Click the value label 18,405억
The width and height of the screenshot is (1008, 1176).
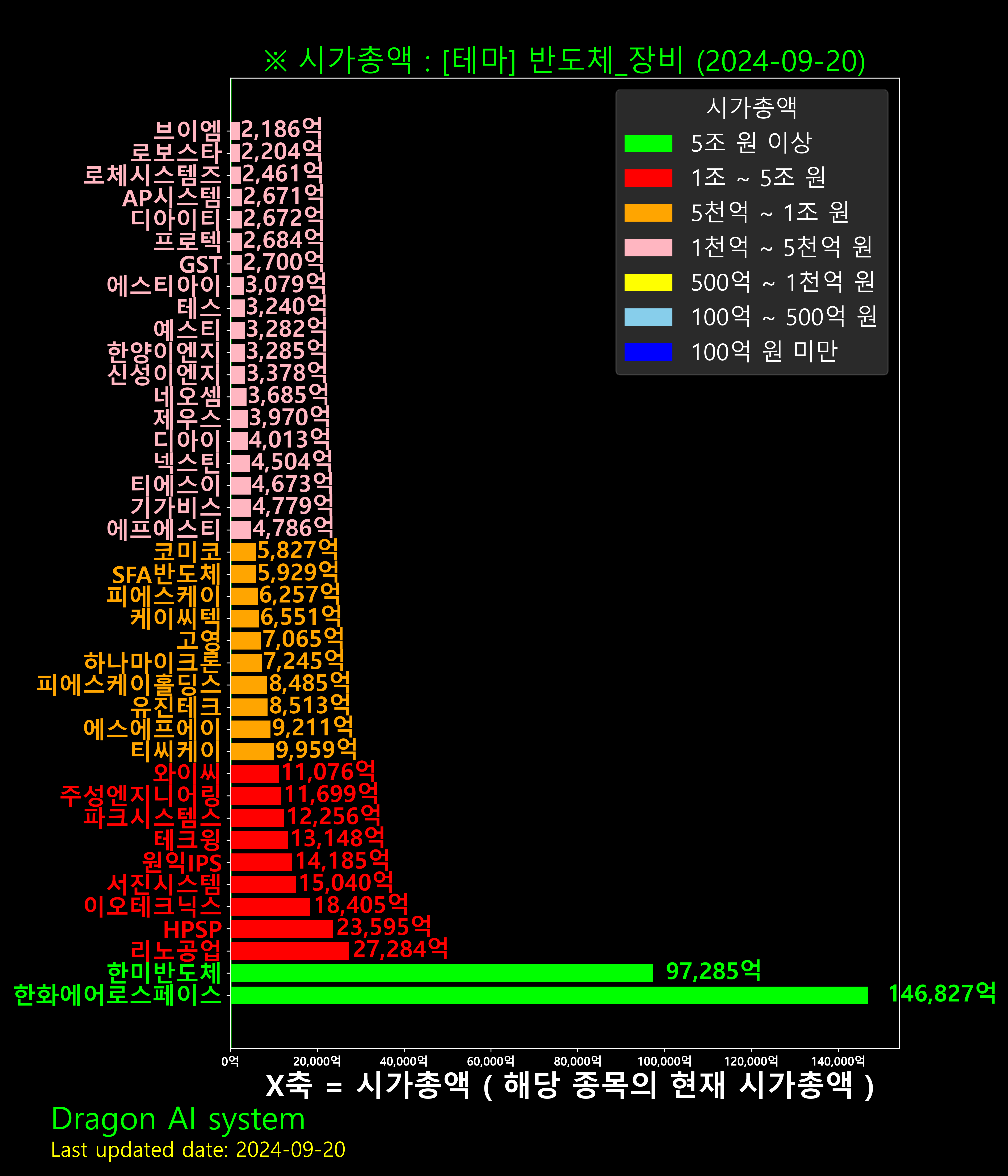(x=361, y=905)
